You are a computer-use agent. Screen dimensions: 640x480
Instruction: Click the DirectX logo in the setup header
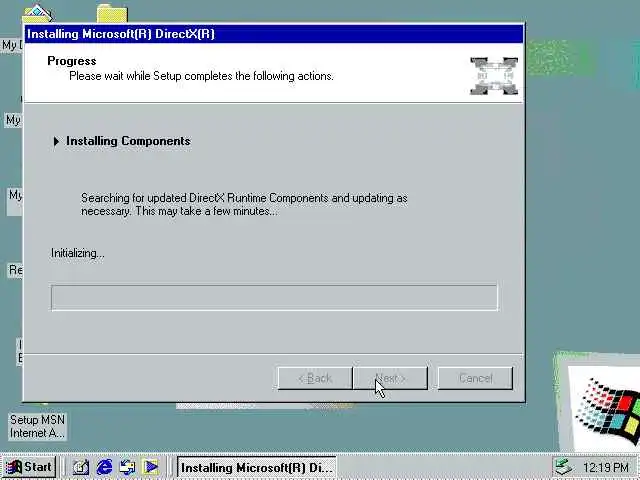pos(494,76)
